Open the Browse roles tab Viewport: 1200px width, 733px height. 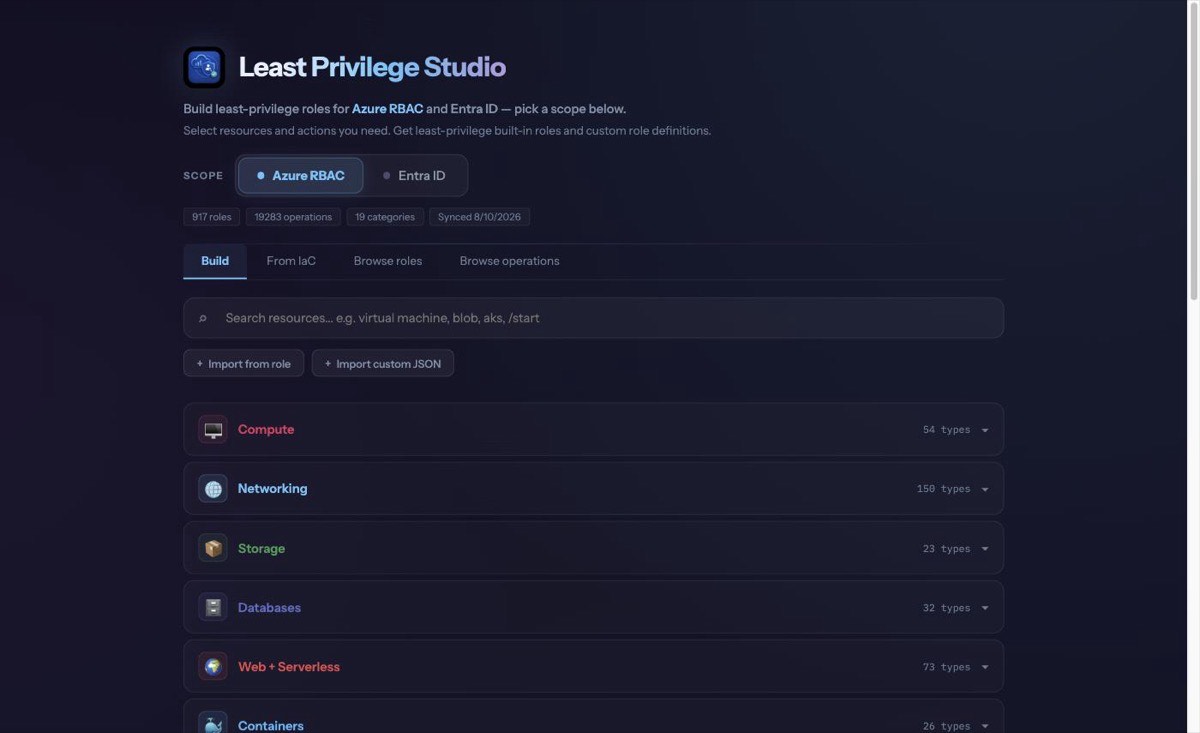[388, 261]
